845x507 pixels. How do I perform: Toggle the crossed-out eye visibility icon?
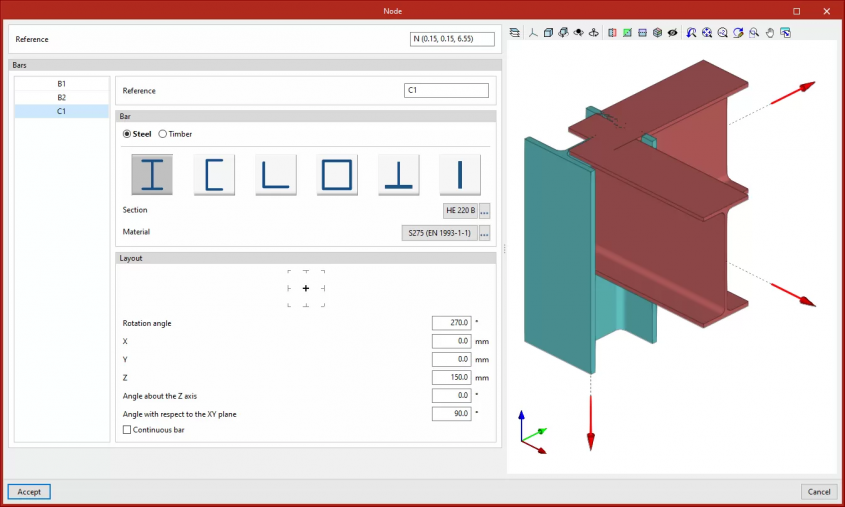(673, 33)
